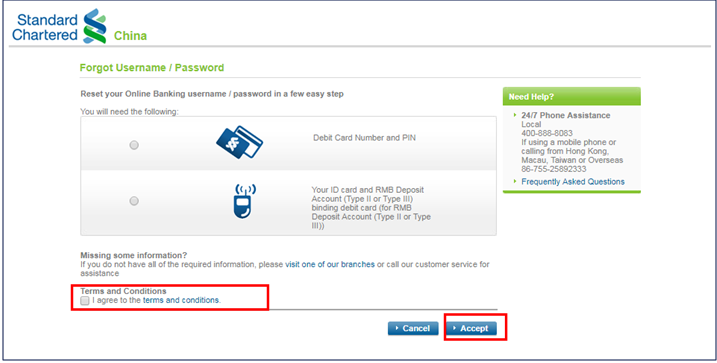Click the arrow bullet beside Frequently Asked Questions
Image resolution: width=717 pixels, height=363 pixels.
coord(515,182)
